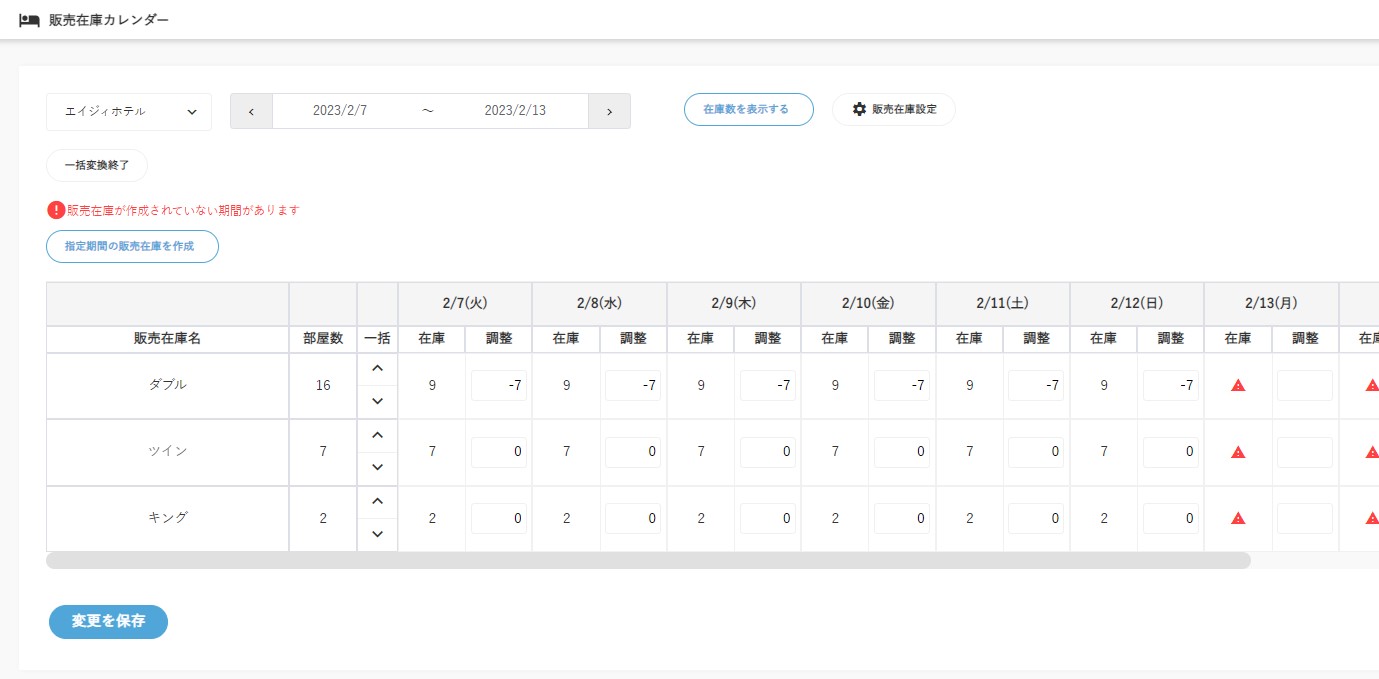Viewport: 1379px width, 679px height.
Task: Decrease キング bulk adjustment with down chevron
Action: [x=377, y=534]
